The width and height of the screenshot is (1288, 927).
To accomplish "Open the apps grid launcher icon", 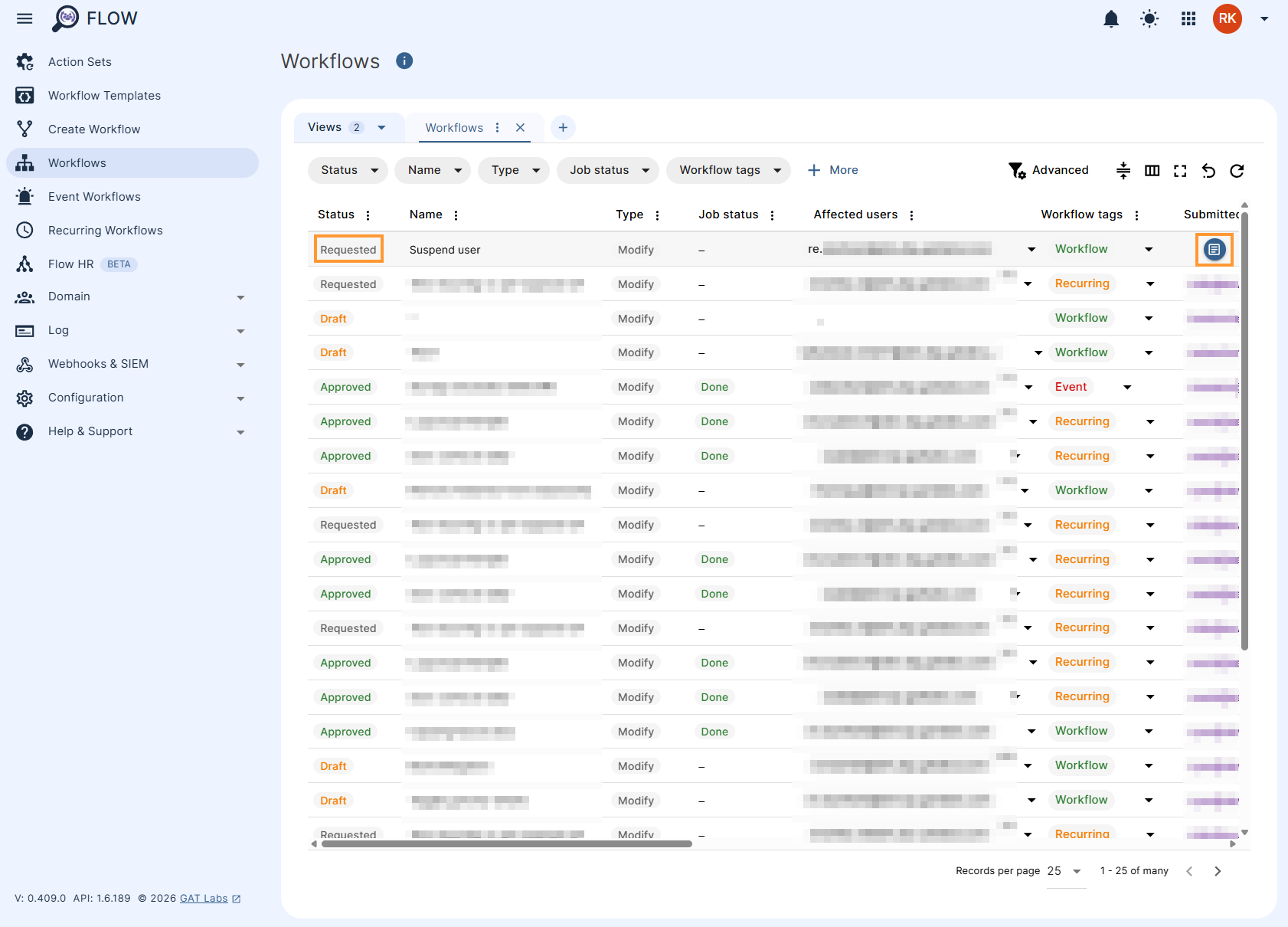I will (1188, 18).
